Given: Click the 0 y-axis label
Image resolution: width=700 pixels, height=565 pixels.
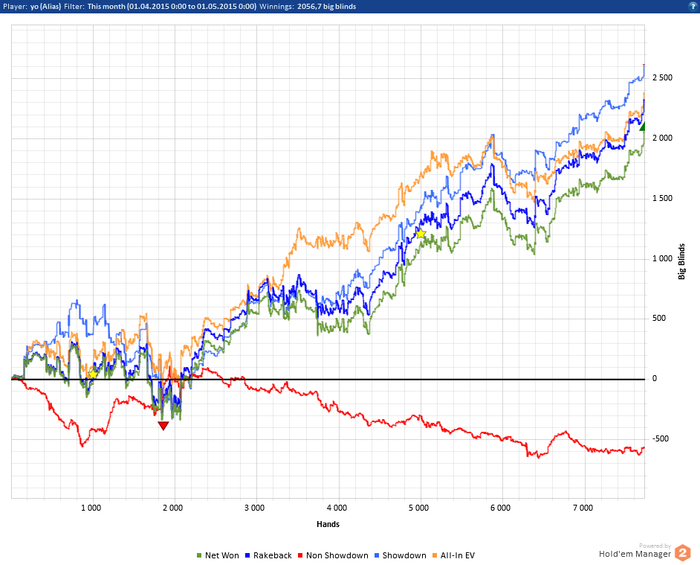Looking at the screenshot, I should (655, 379).
